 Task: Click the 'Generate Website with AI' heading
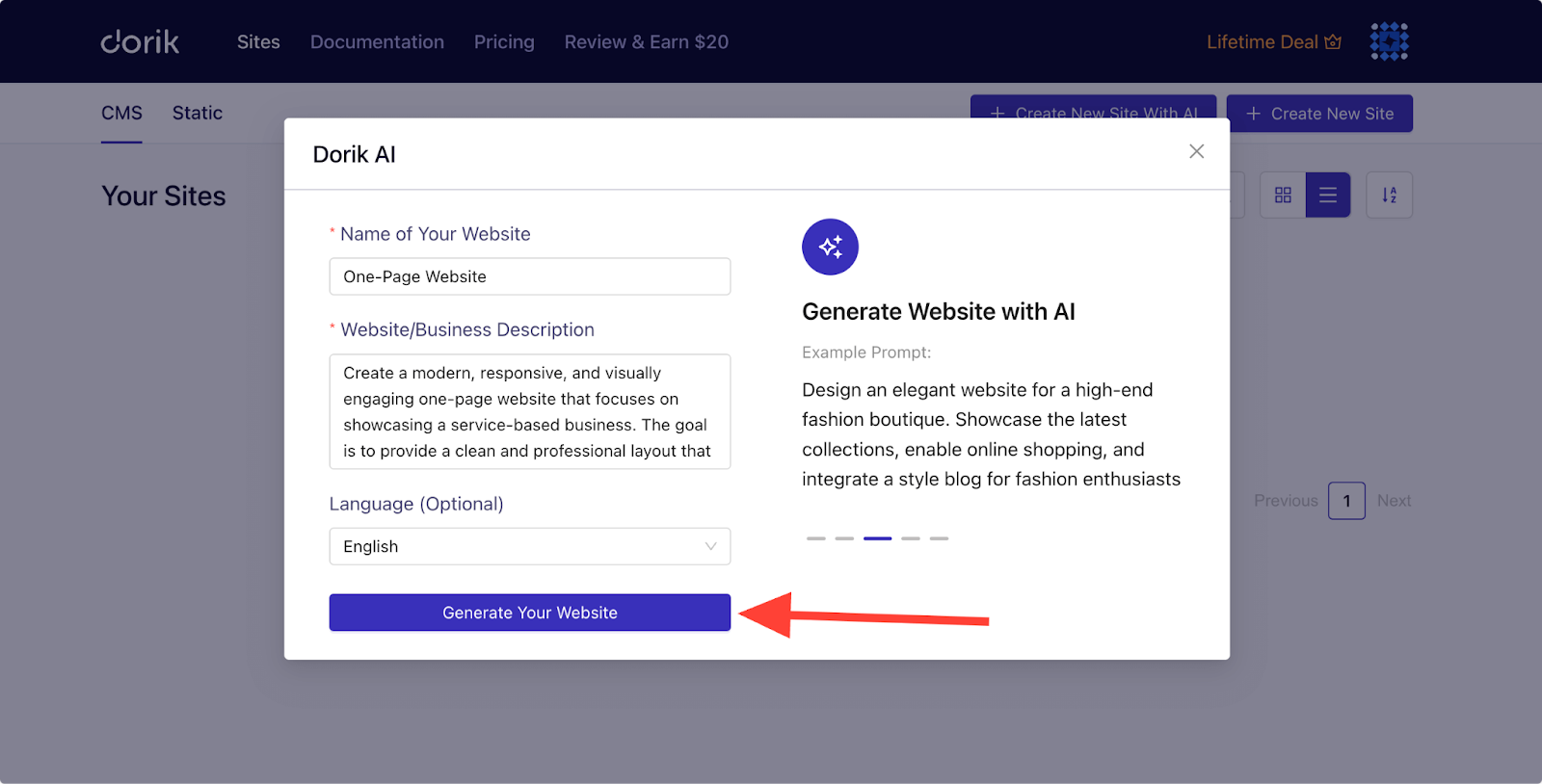click(x=939, y=312)
